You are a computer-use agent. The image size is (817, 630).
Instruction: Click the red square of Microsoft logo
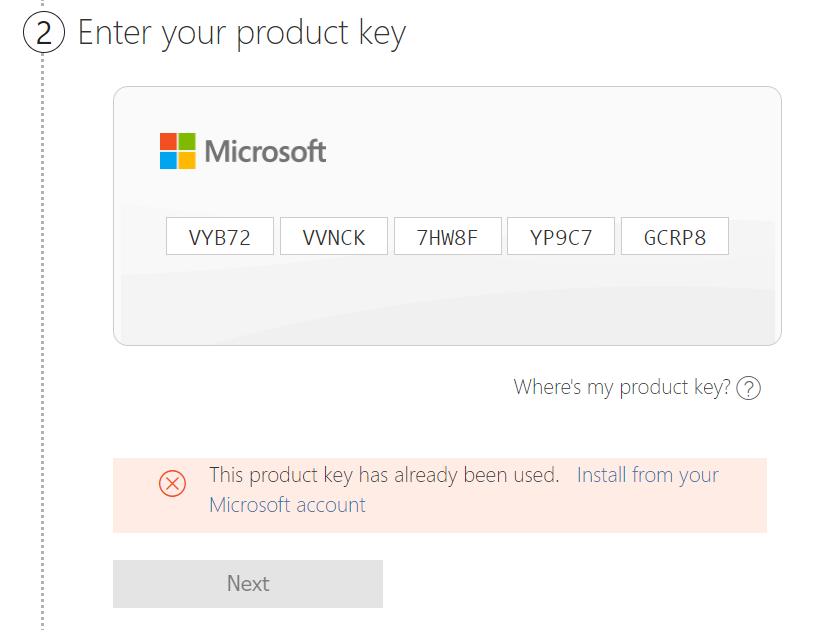click(168, 142)
